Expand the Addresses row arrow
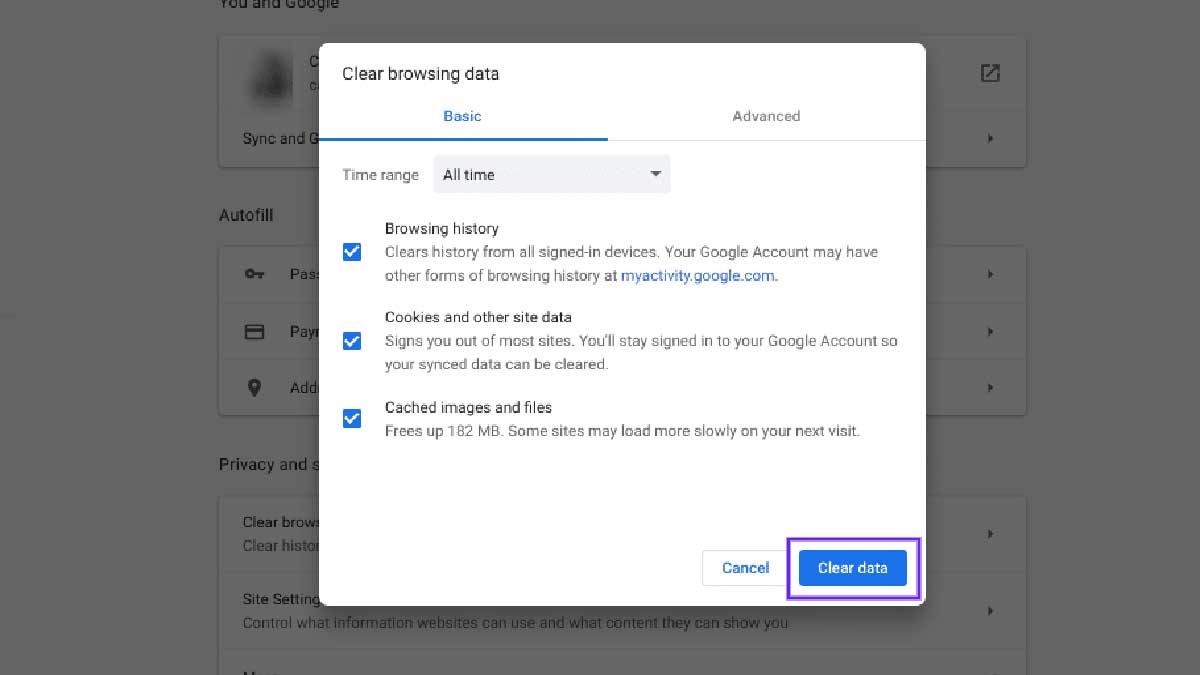The width and height of the screenshot is (1200, 675). 990,388
